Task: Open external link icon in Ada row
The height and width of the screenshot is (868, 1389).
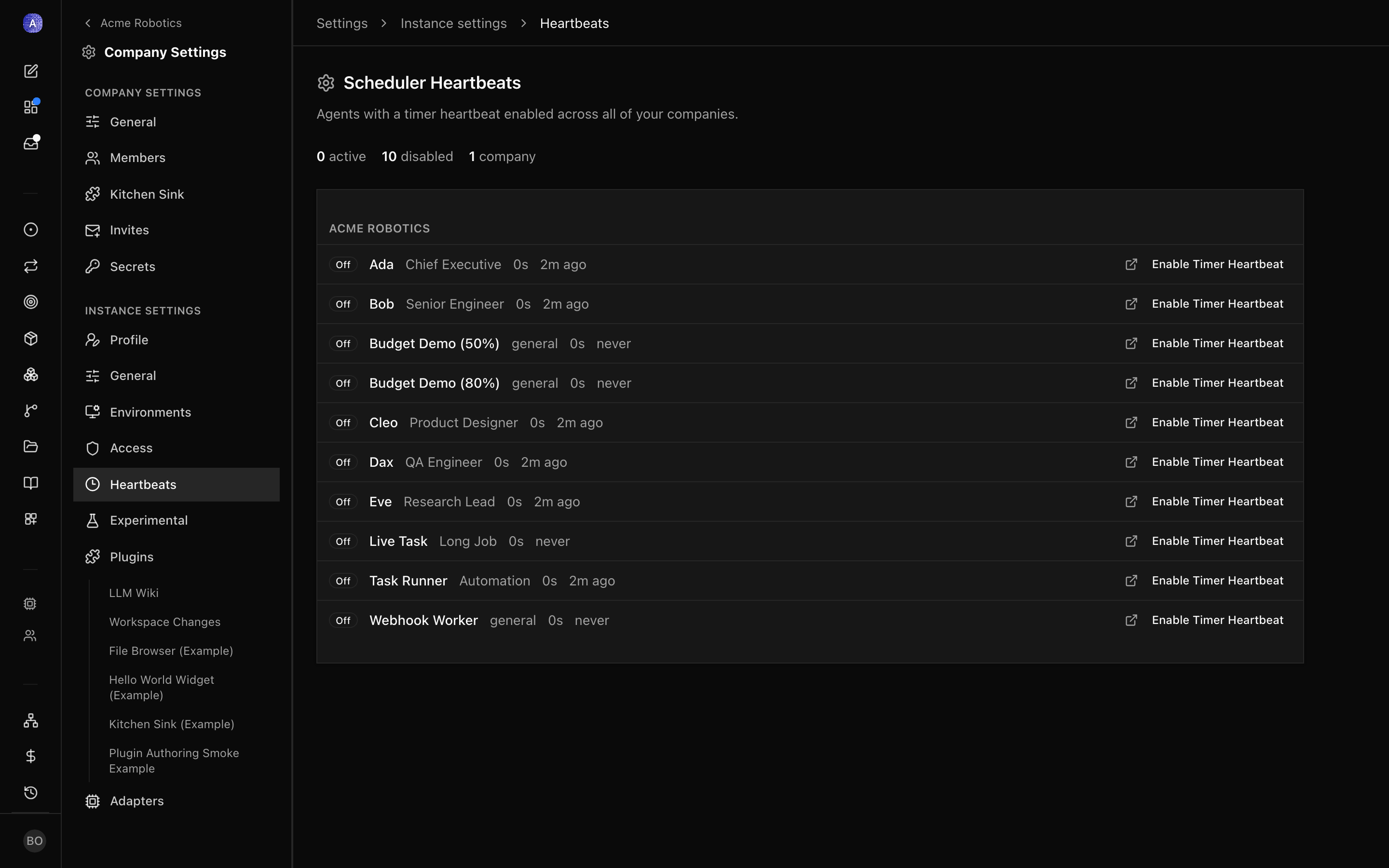Action: point(1131,264)
